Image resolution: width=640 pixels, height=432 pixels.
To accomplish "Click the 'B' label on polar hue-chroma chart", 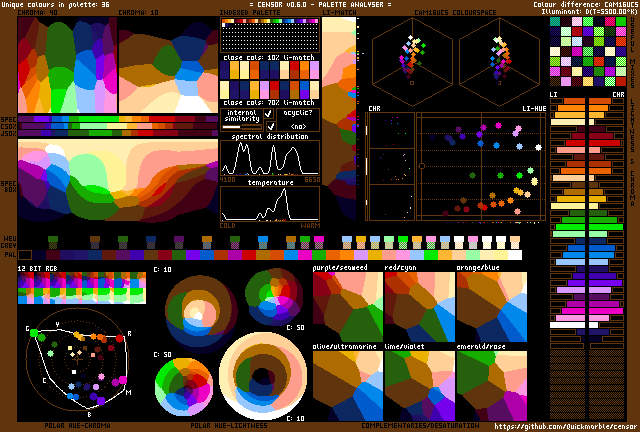I will (89, 414).
